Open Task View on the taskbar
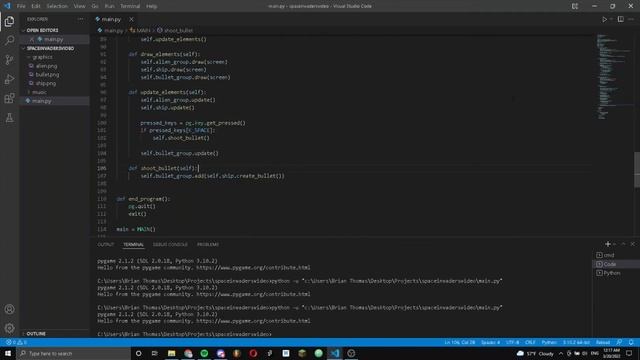 pyautogui.click(x=155, y=353)
